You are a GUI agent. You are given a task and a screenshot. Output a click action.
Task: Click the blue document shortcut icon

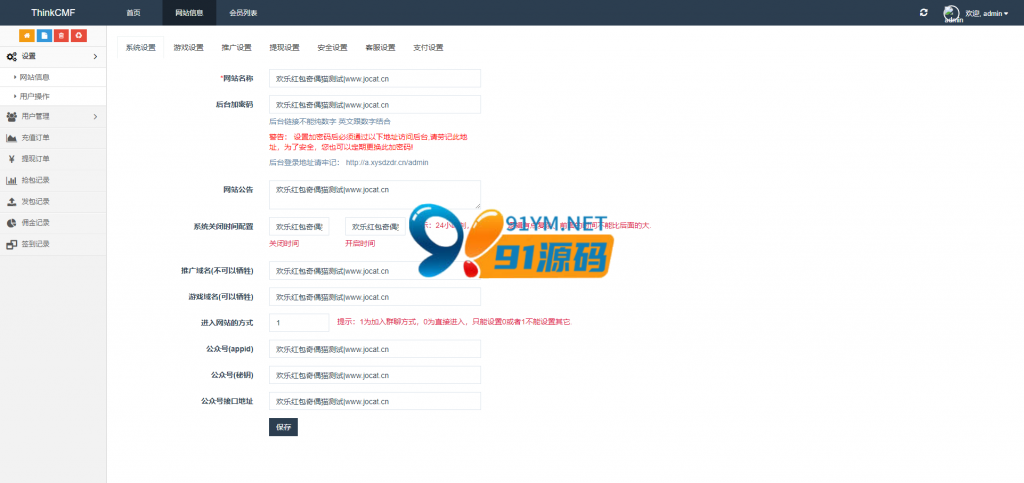44,35
